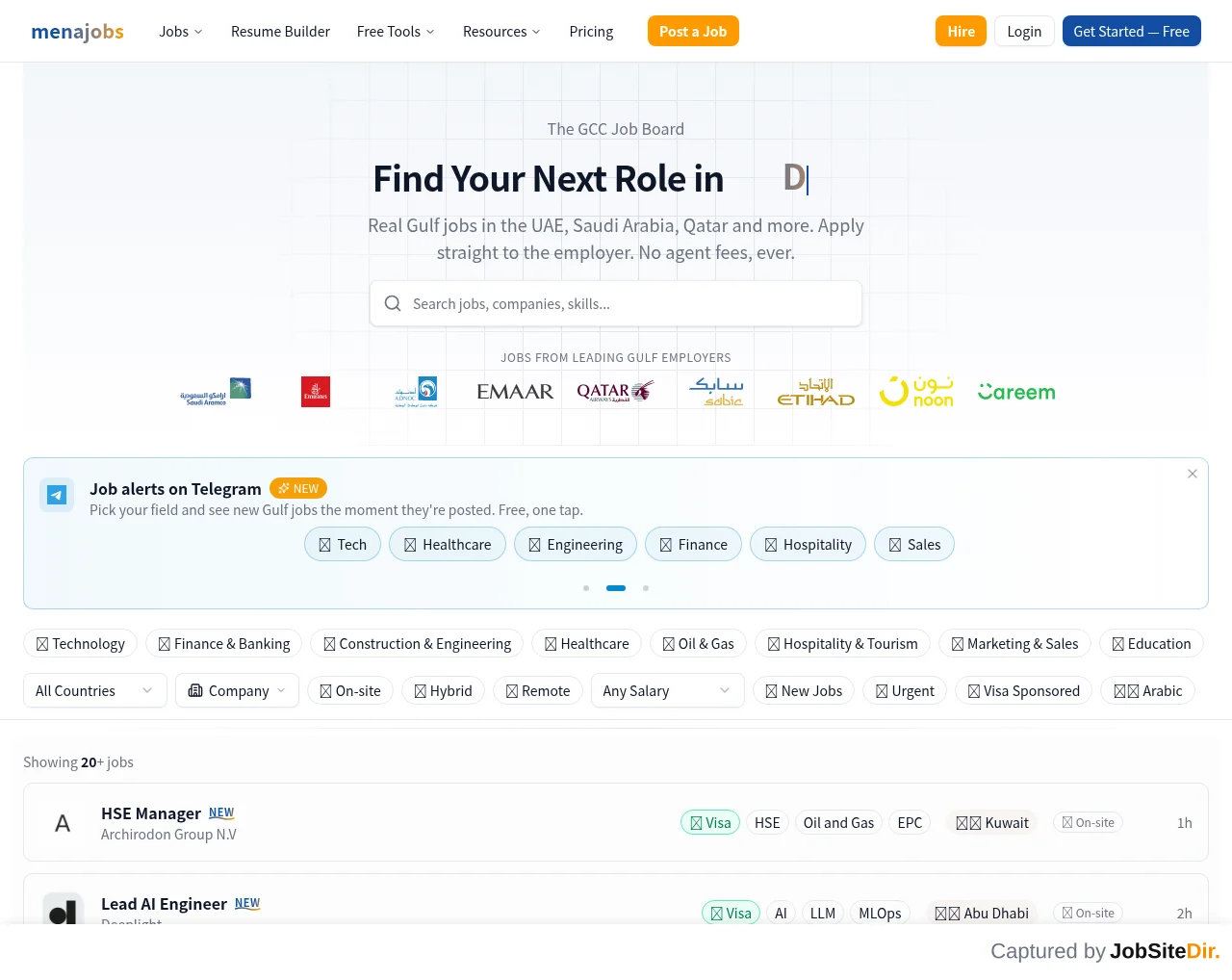The image size is (1232, 980).
Task: Select Sales Telegram alert chip
Action: pos(914,545)
